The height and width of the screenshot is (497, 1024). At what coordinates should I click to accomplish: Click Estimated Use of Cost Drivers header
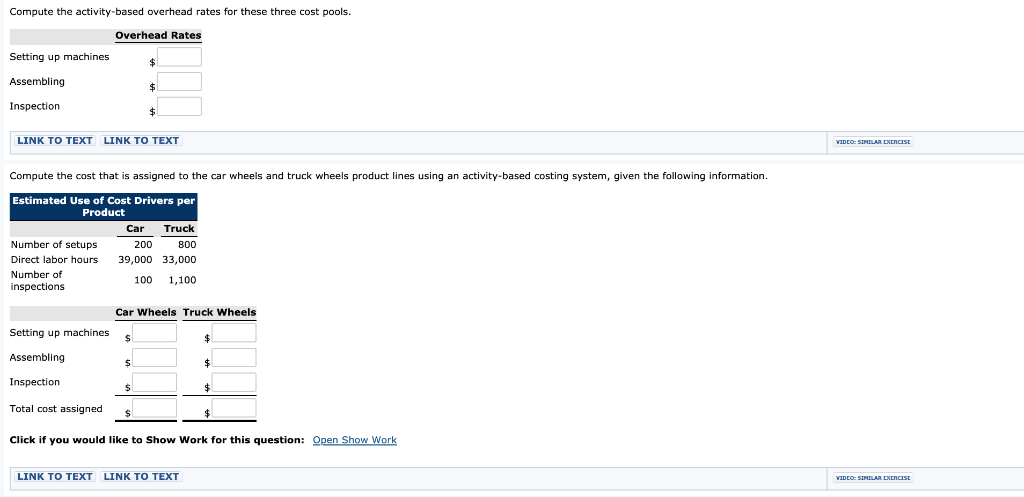(x=103, y=206)
